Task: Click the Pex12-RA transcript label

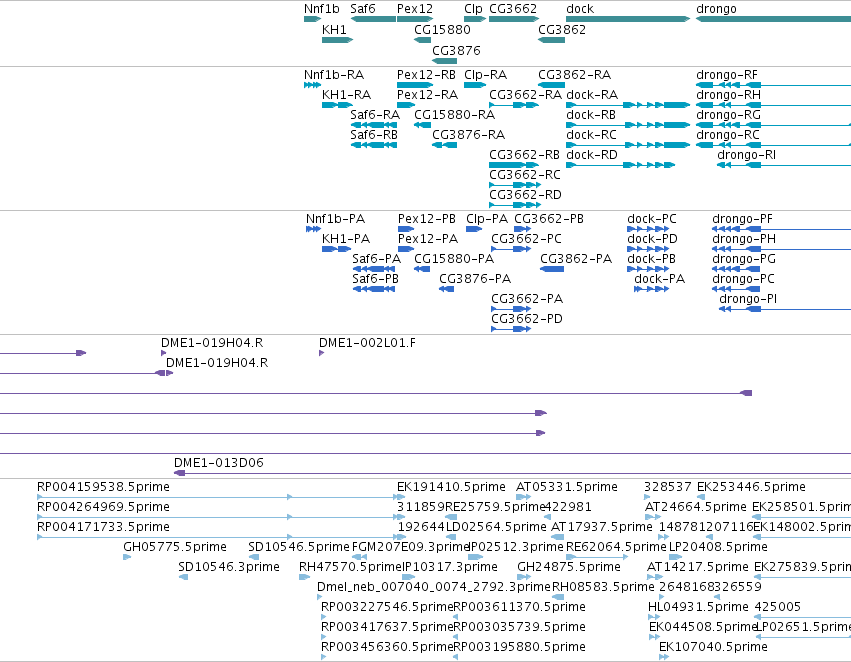Action: point(427,94)
